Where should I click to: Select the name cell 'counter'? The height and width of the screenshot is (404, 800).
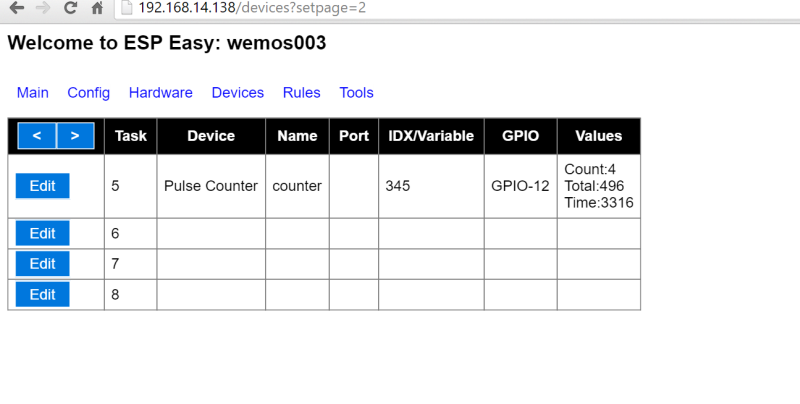click(x=297, y=186)
